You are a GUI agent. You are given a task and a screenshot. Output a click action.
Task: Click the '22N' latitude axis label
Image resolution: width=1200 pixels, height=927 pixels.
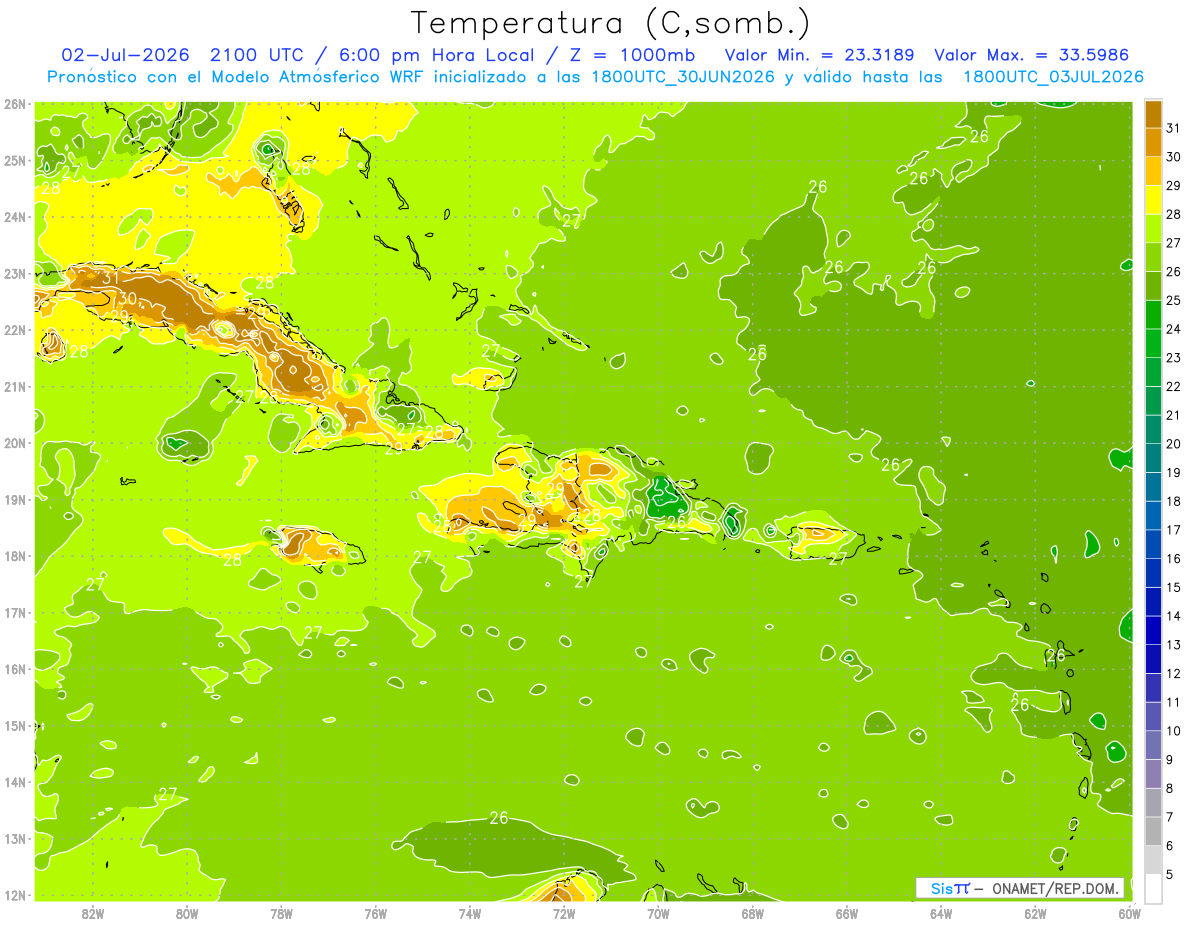click(14, 330)
